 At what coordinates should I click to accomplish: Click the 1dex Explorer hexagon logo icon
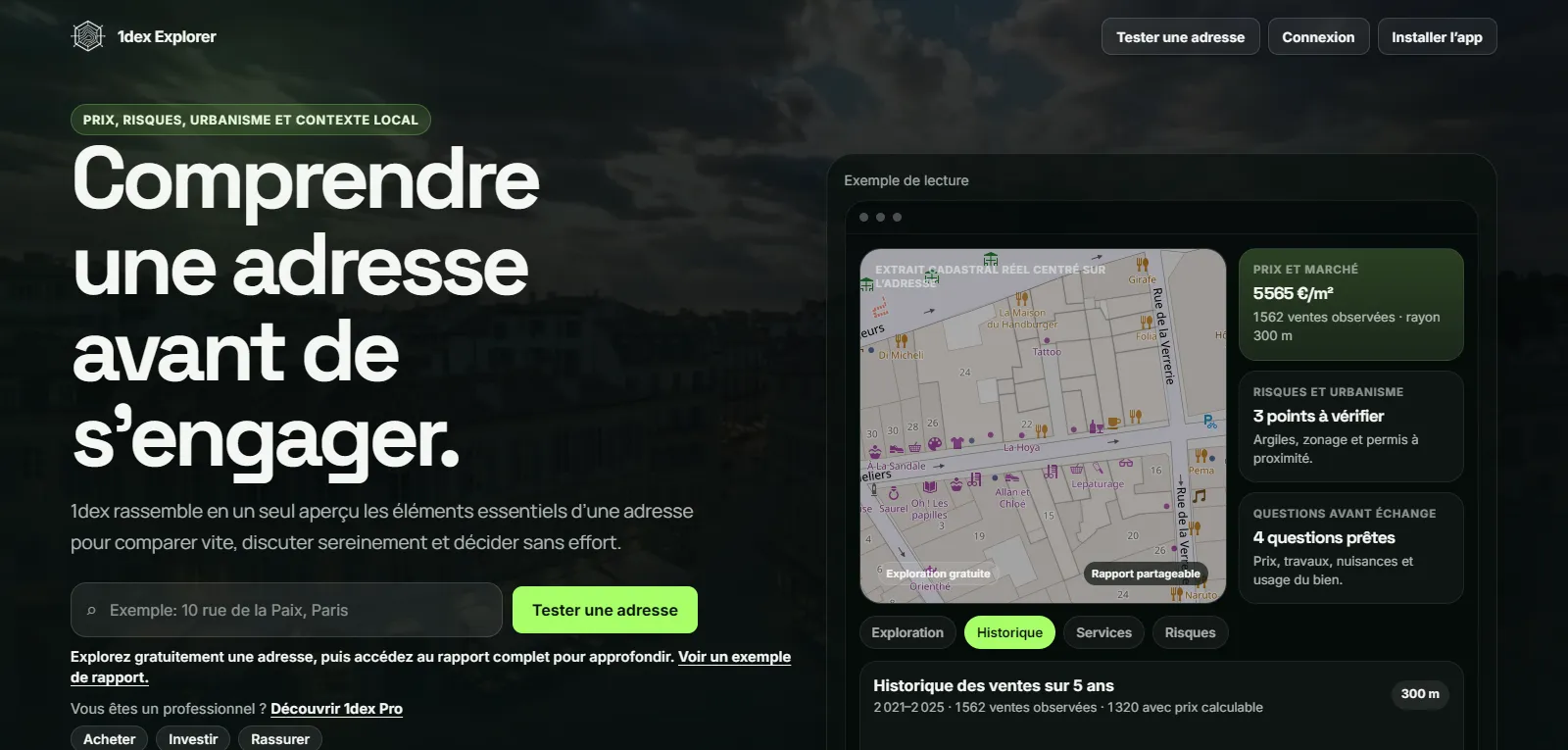[x=88, y=36]
